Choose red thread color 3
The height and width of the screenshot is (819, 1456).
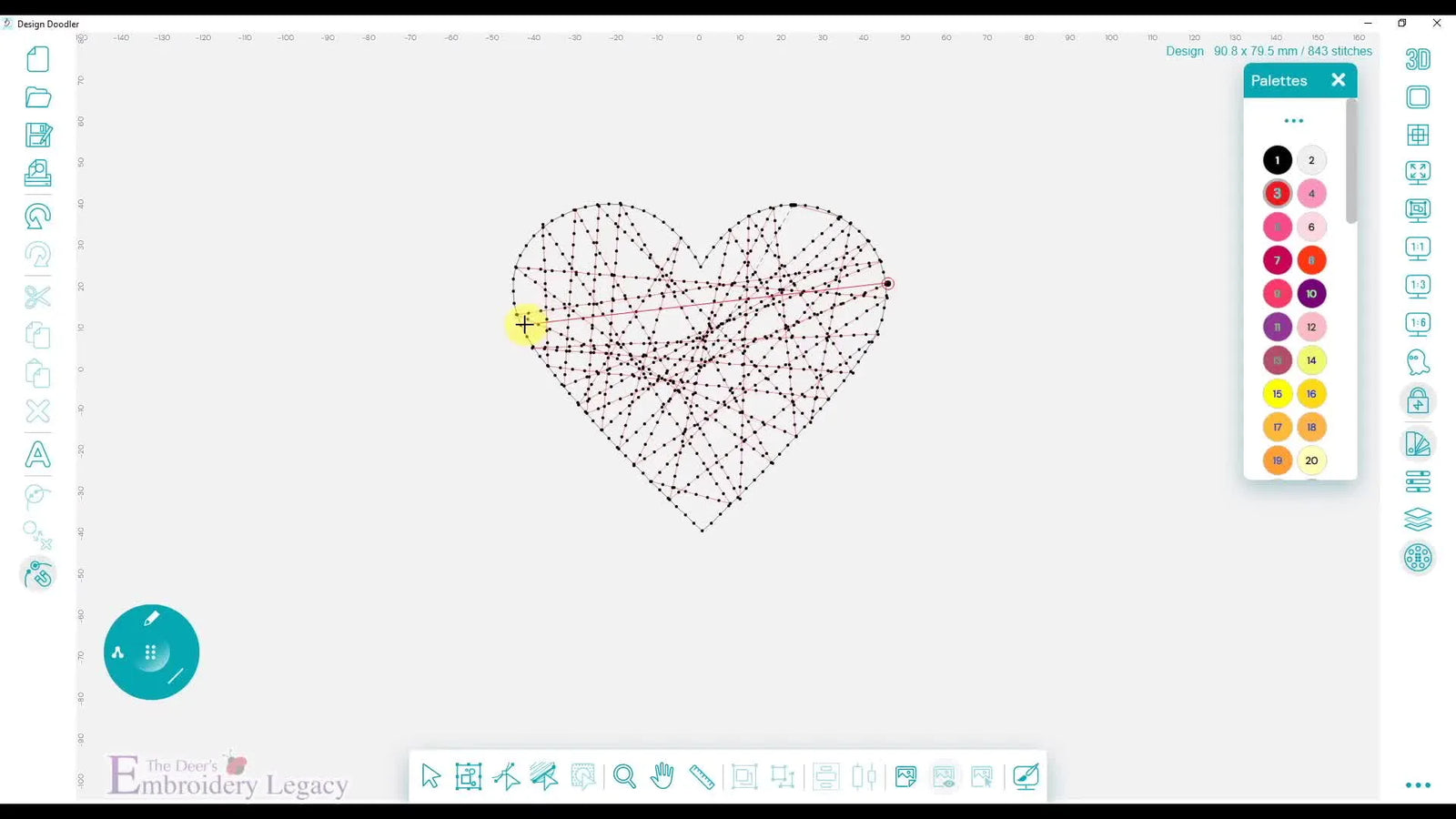[1277, 193]
